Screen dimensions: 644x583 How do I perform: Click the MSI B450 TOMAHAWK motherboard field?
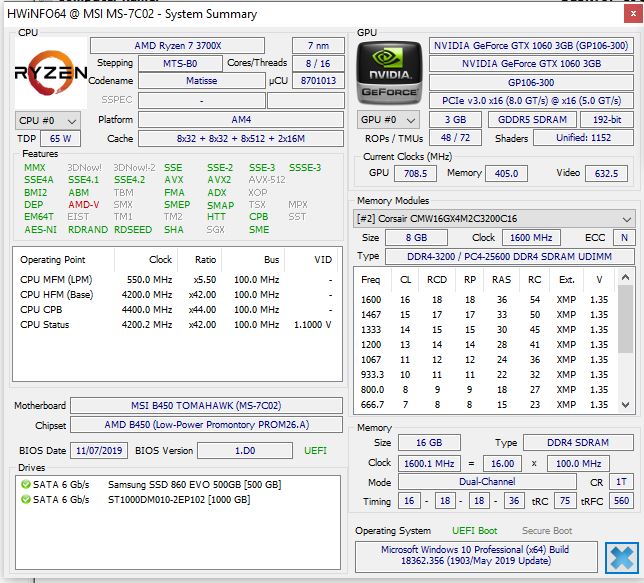206,406
